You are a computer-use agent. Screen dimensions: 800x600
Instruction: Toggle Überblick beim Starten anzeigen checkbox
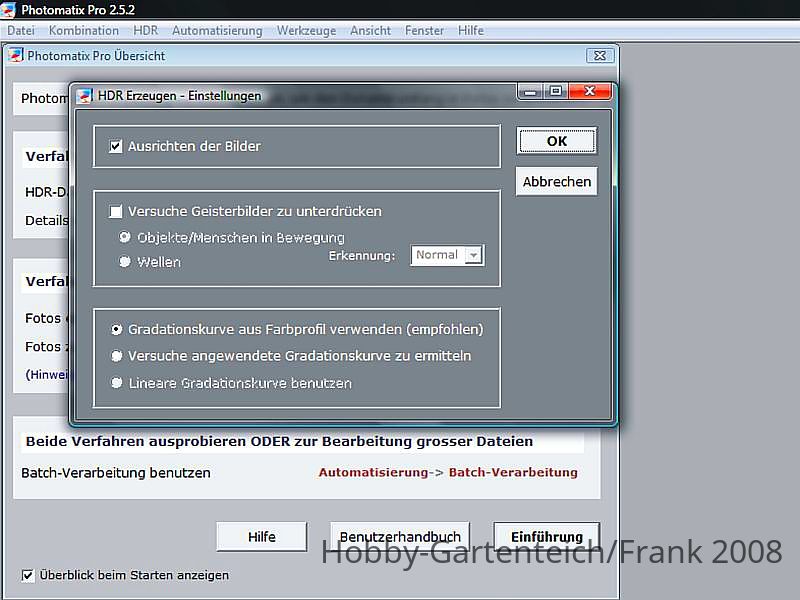[28, 576]
